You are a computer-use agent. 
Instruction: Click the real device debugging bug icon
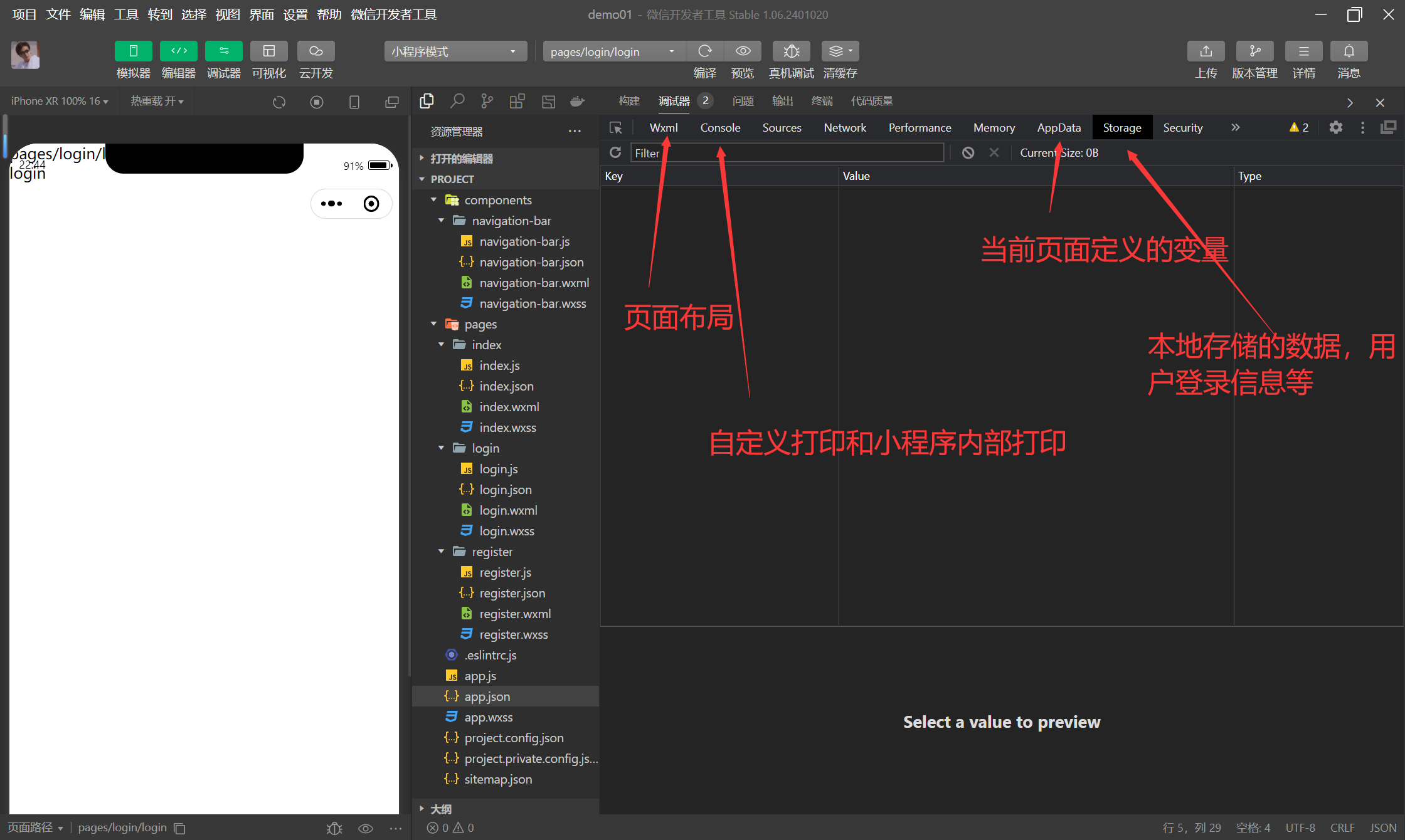tap(791, 51)
